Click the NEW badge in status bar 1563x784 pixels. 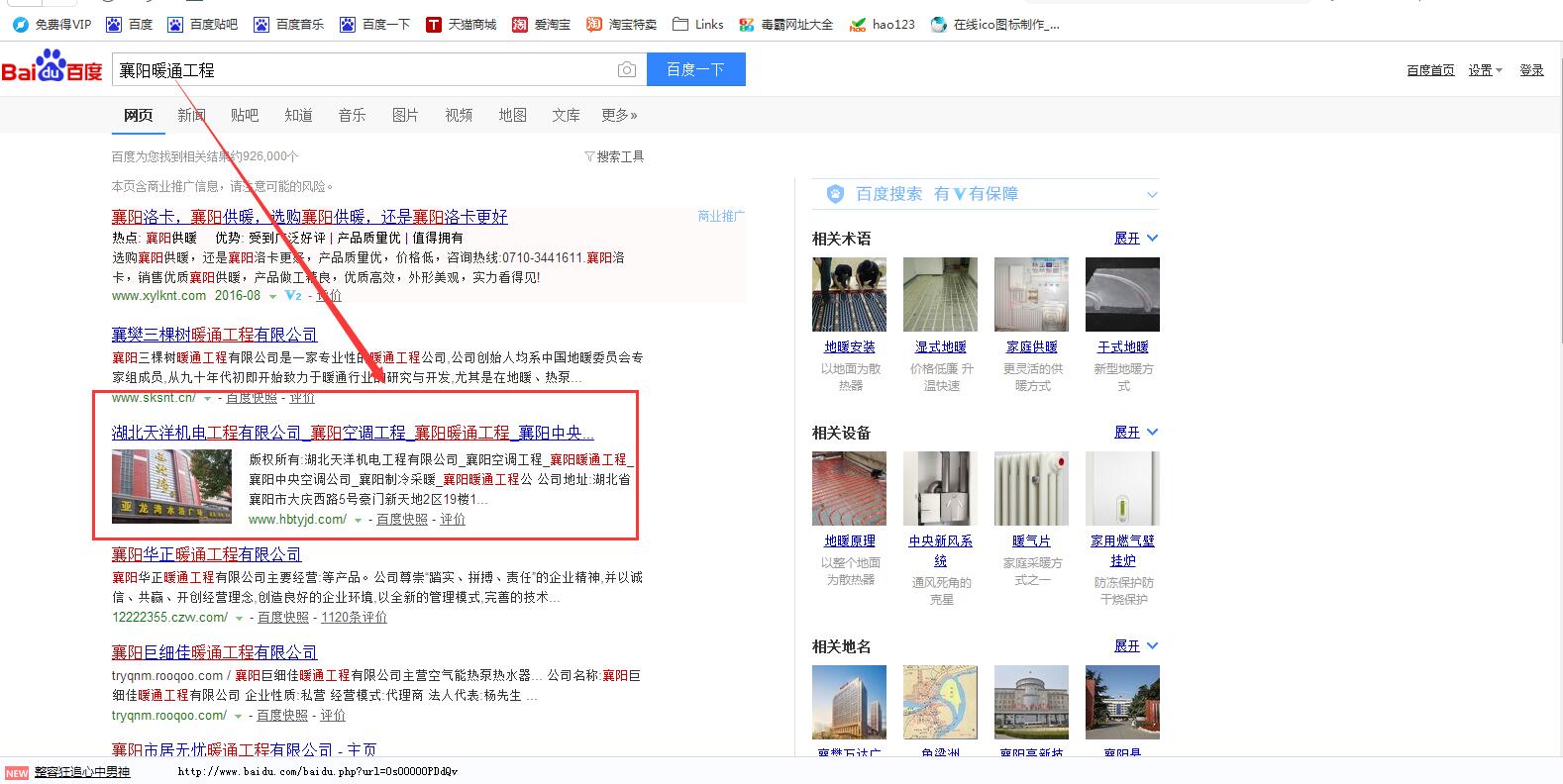(17, 772)
